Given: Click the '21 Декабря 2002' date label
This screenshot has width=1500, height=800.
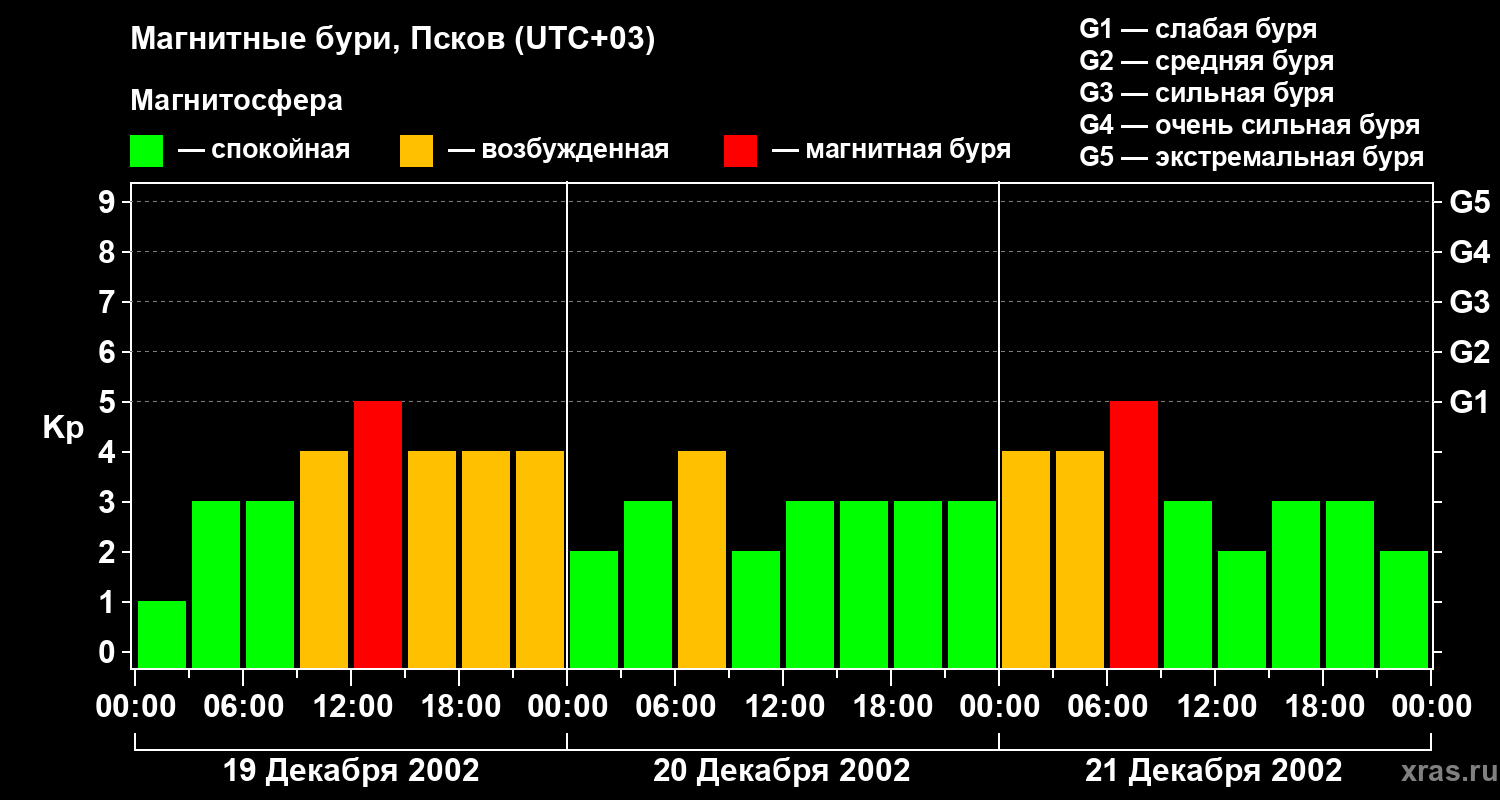Looking at the screenshot, I should coord(1214,770).
